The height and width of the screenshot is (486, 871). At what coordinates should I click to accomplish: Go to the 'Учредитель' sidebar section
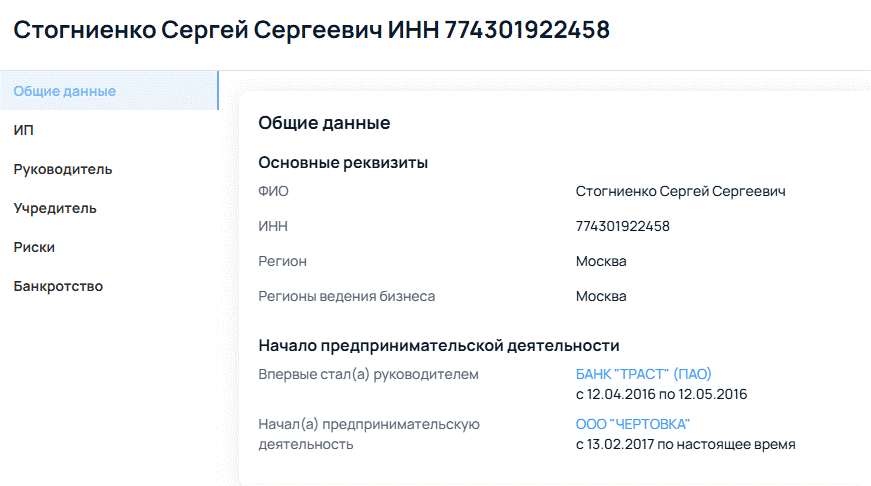[55, 208]
